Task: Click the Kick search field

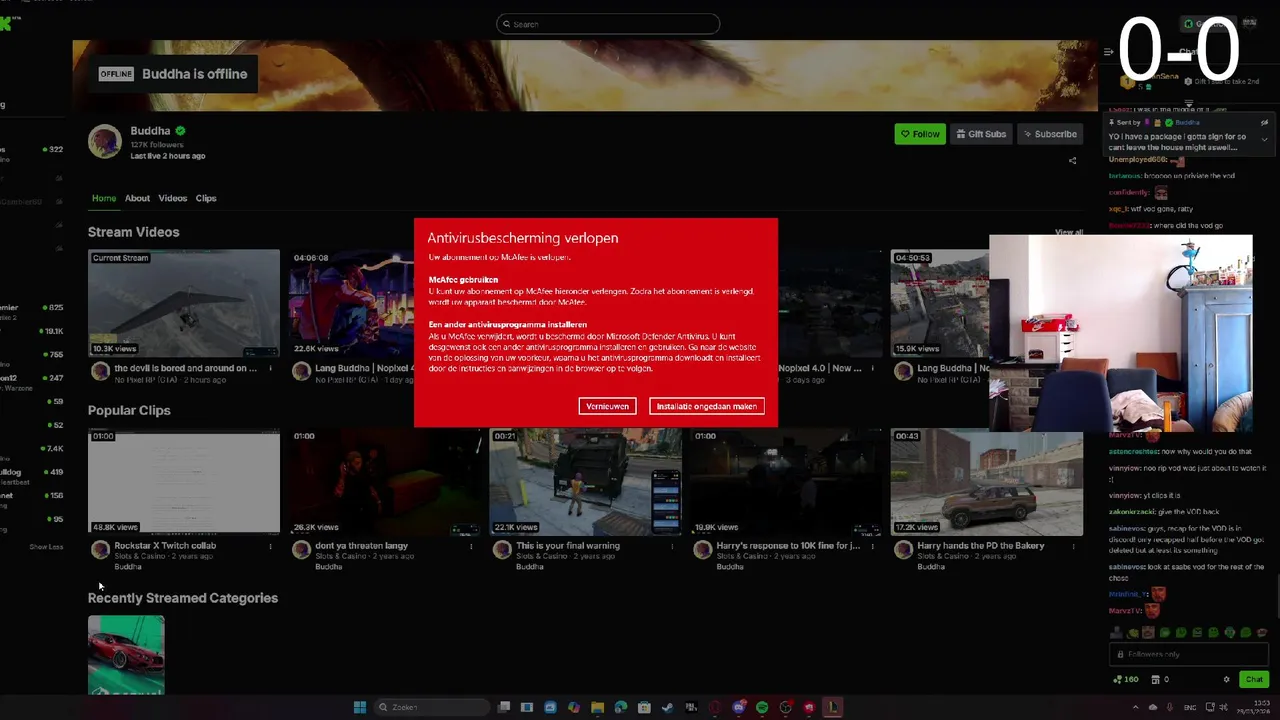Action: click(x=608, y=24)
